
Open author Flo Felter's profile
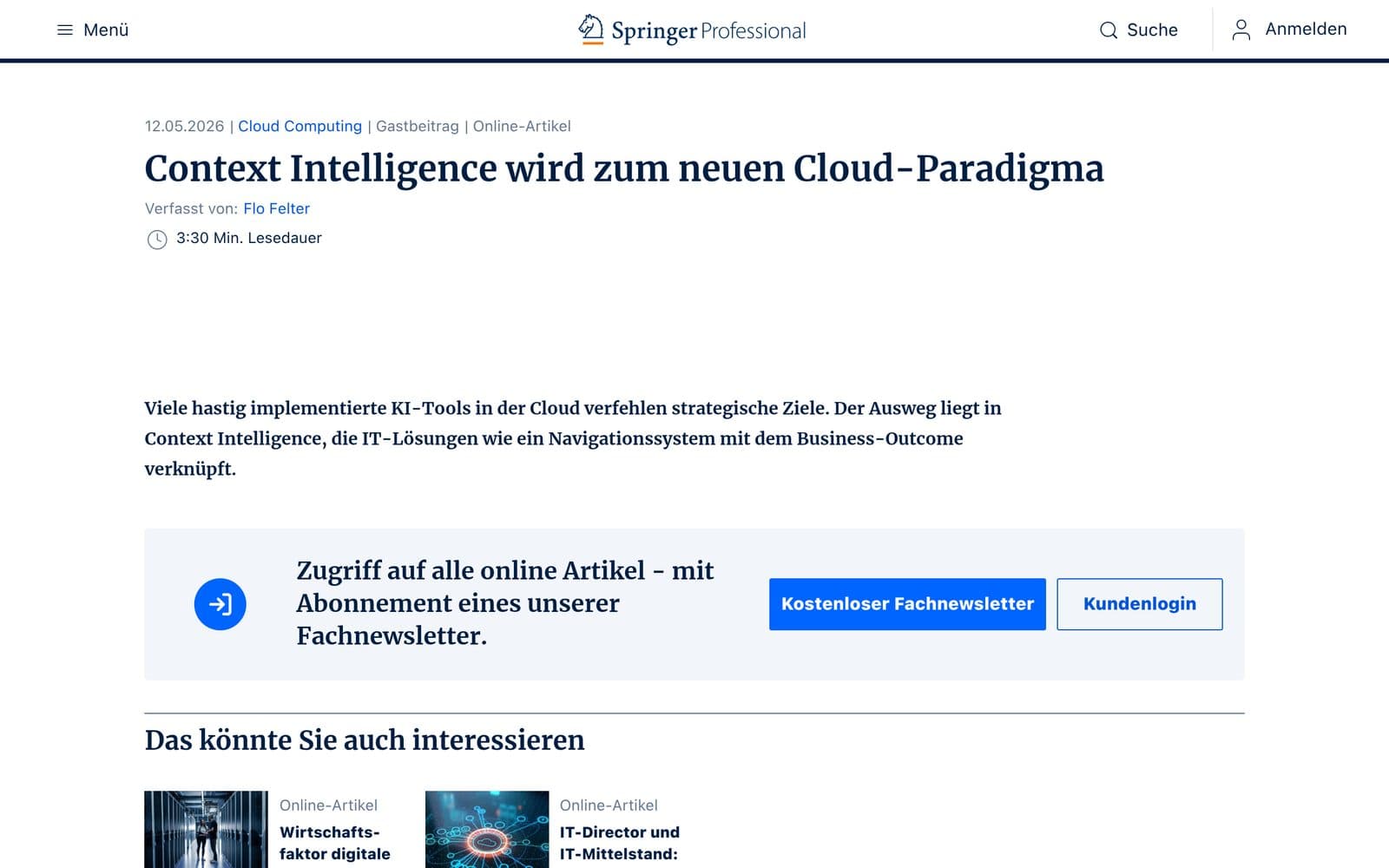pos(276,208)
